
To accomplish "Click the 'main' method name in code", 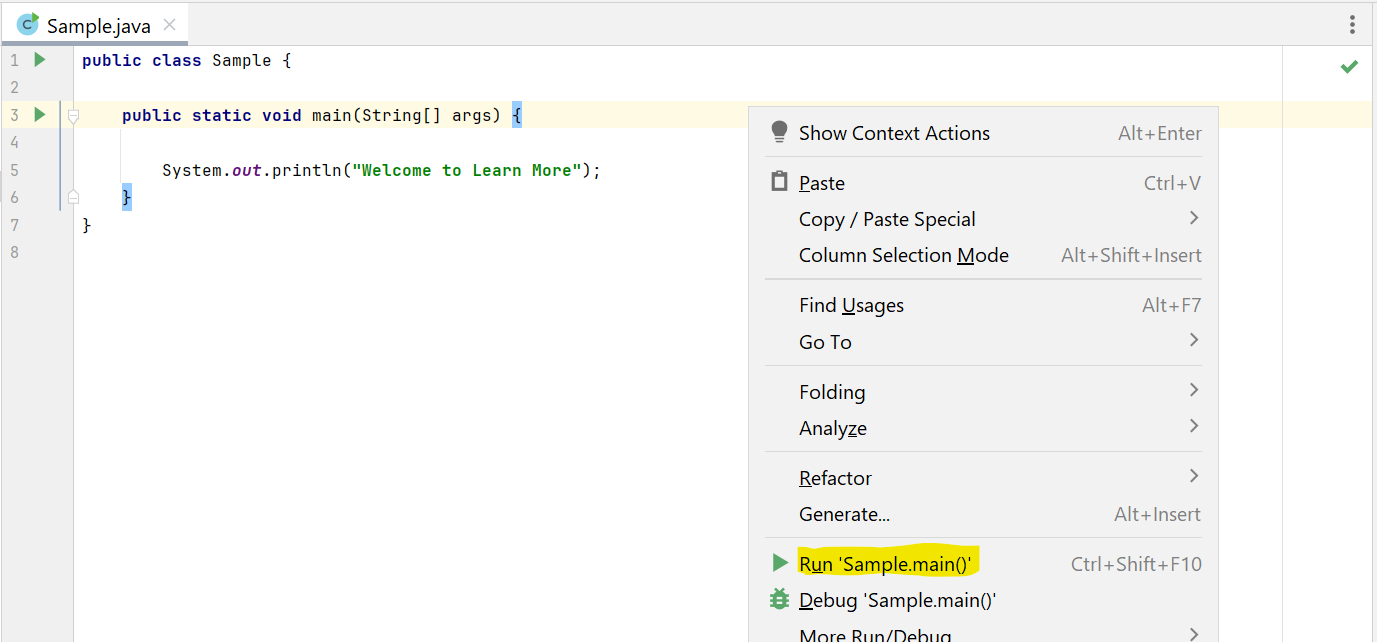I will [331, 115].
